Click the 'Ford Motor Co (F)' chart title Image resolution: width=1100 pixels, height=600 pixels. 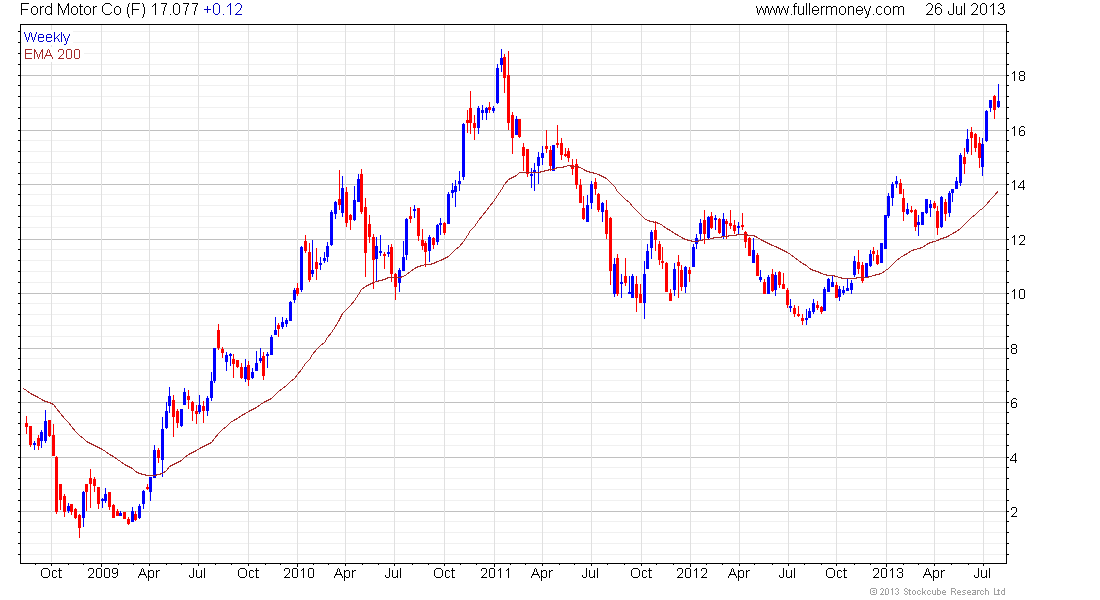tap(83, 9)
